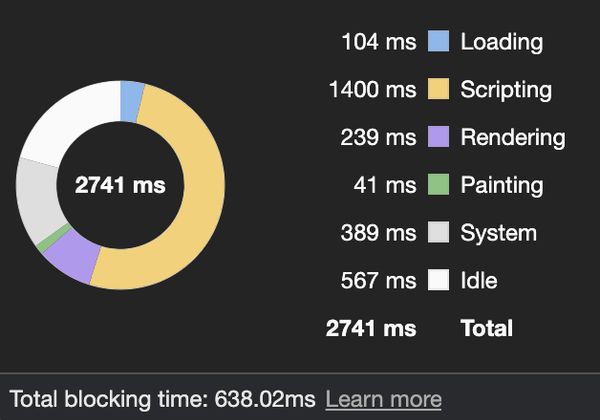Click the white Idle color swatch

coord(438,280)
